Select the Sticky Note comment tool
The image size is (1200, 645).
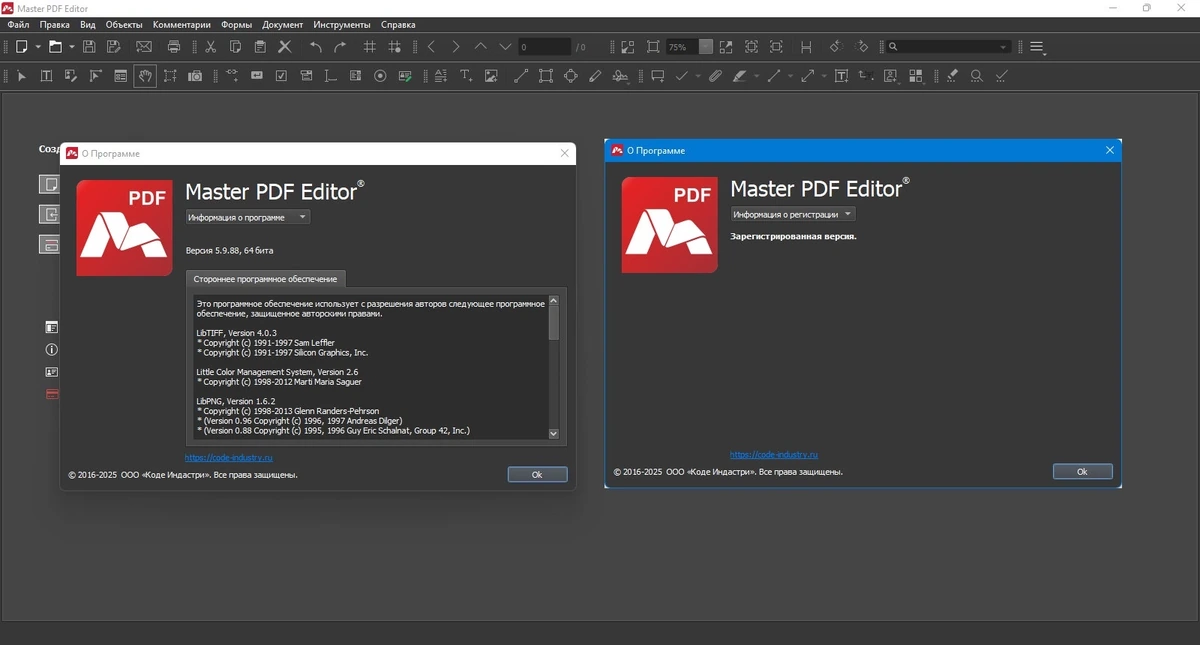coord(658,76)
